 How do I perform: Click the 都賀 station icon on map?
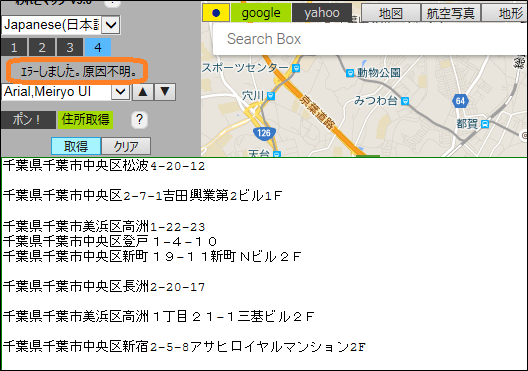pyautogui.click(x=485, y=124)
